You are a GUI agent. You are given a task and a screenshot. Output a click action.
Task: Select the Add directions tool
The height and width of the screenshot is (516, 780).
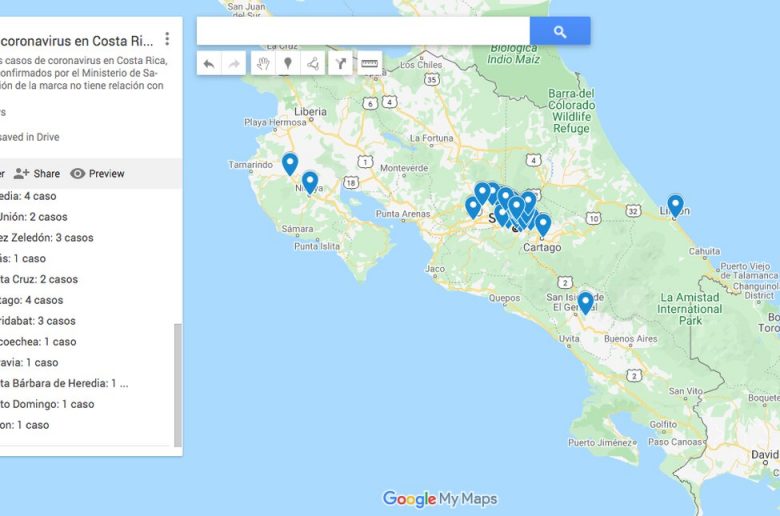[341, 64]
